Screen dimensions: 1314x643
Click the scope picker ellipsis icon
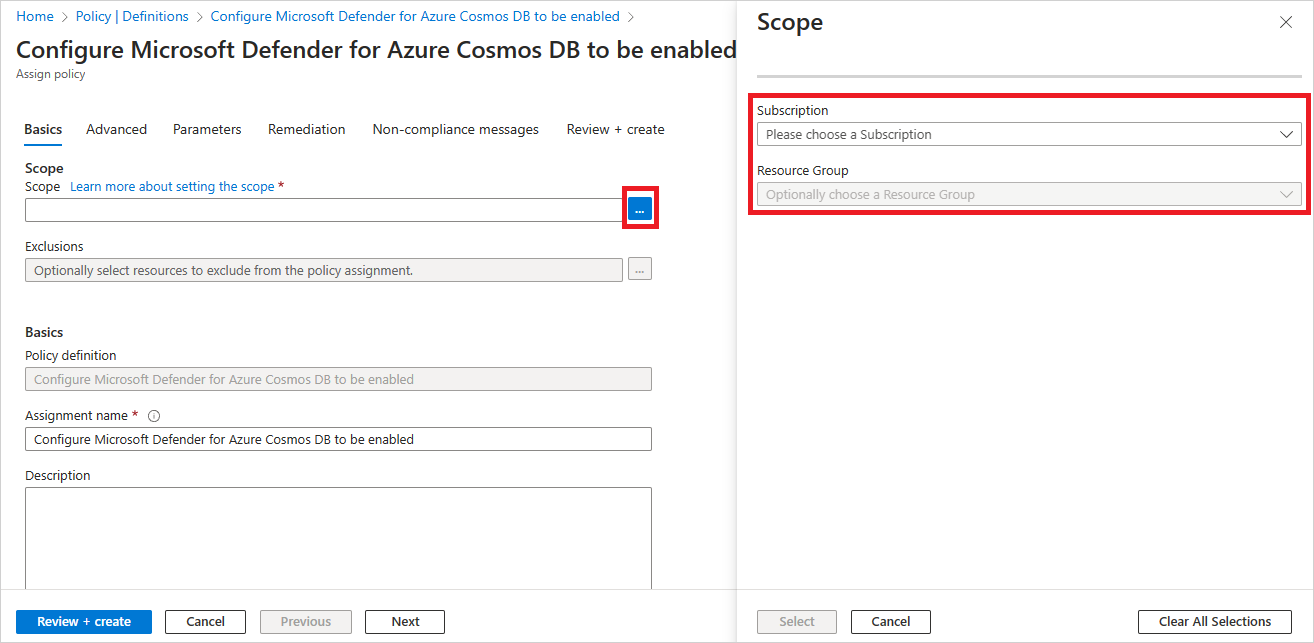[x=640, y=208]
